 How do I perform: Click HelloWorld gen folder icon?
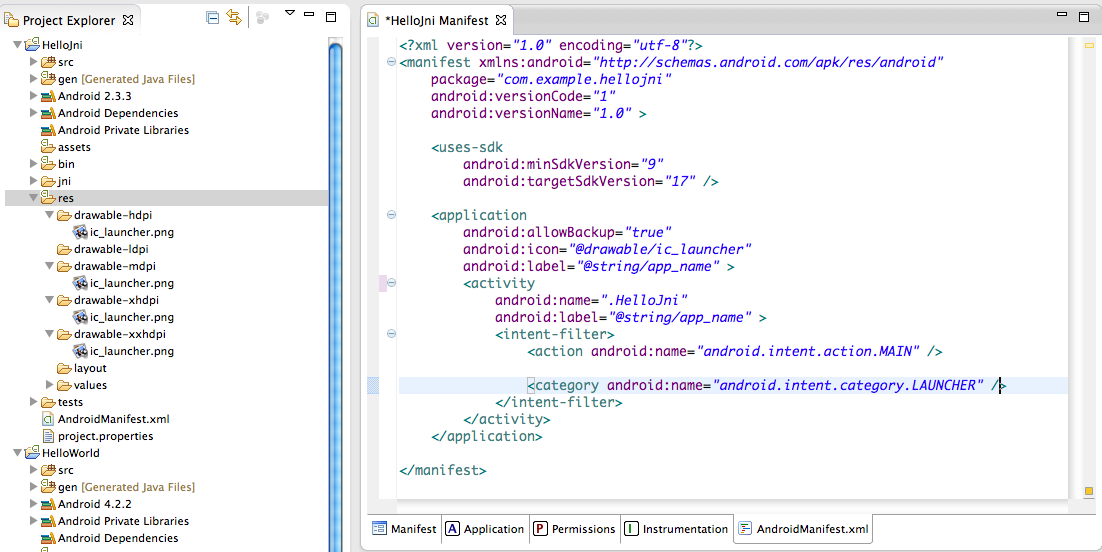click(48, 487)
